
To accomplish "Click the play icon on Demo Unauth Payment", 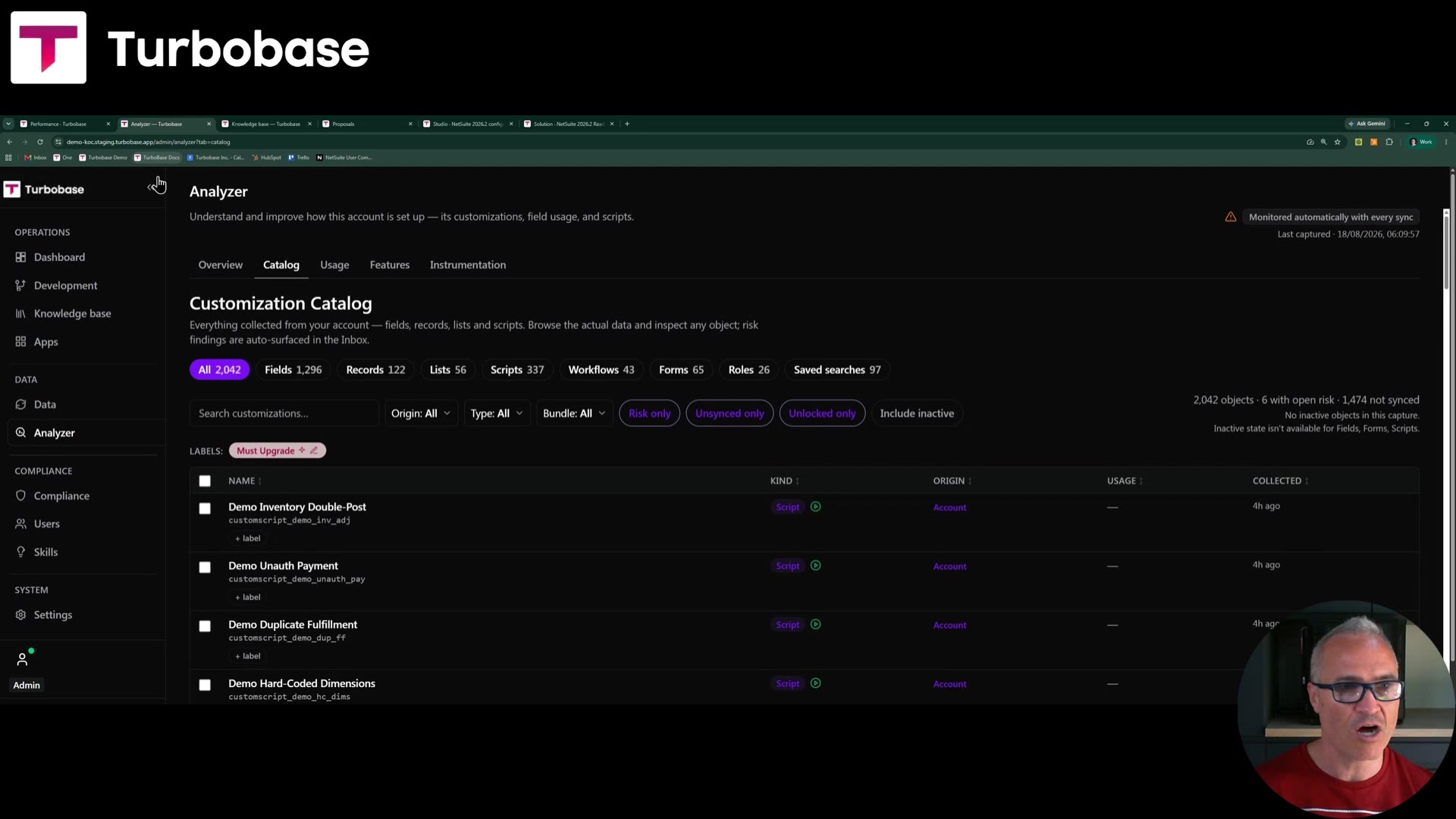I will point(815,565).
